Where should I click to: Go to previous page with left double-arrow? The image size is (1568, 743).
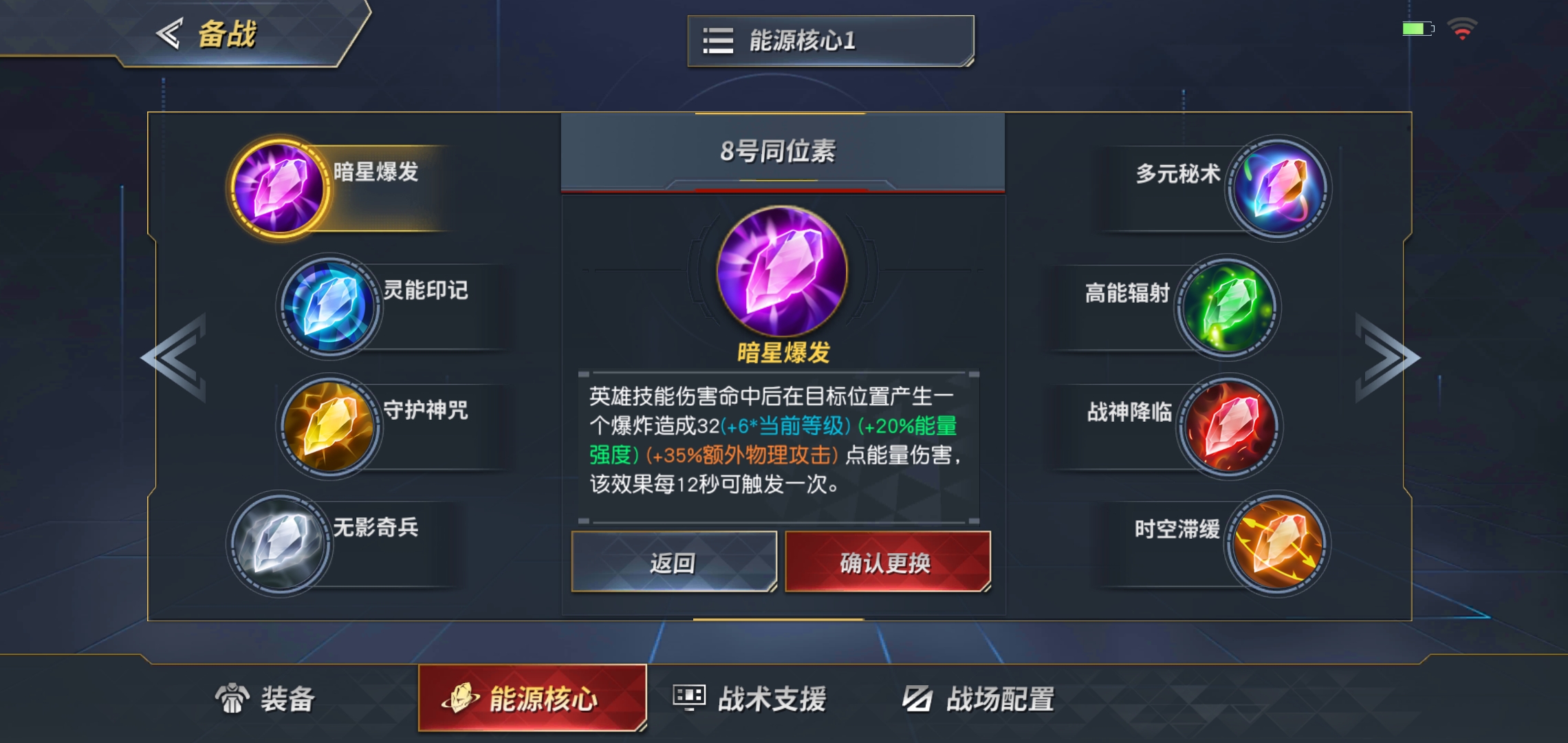tap(175, 357)
